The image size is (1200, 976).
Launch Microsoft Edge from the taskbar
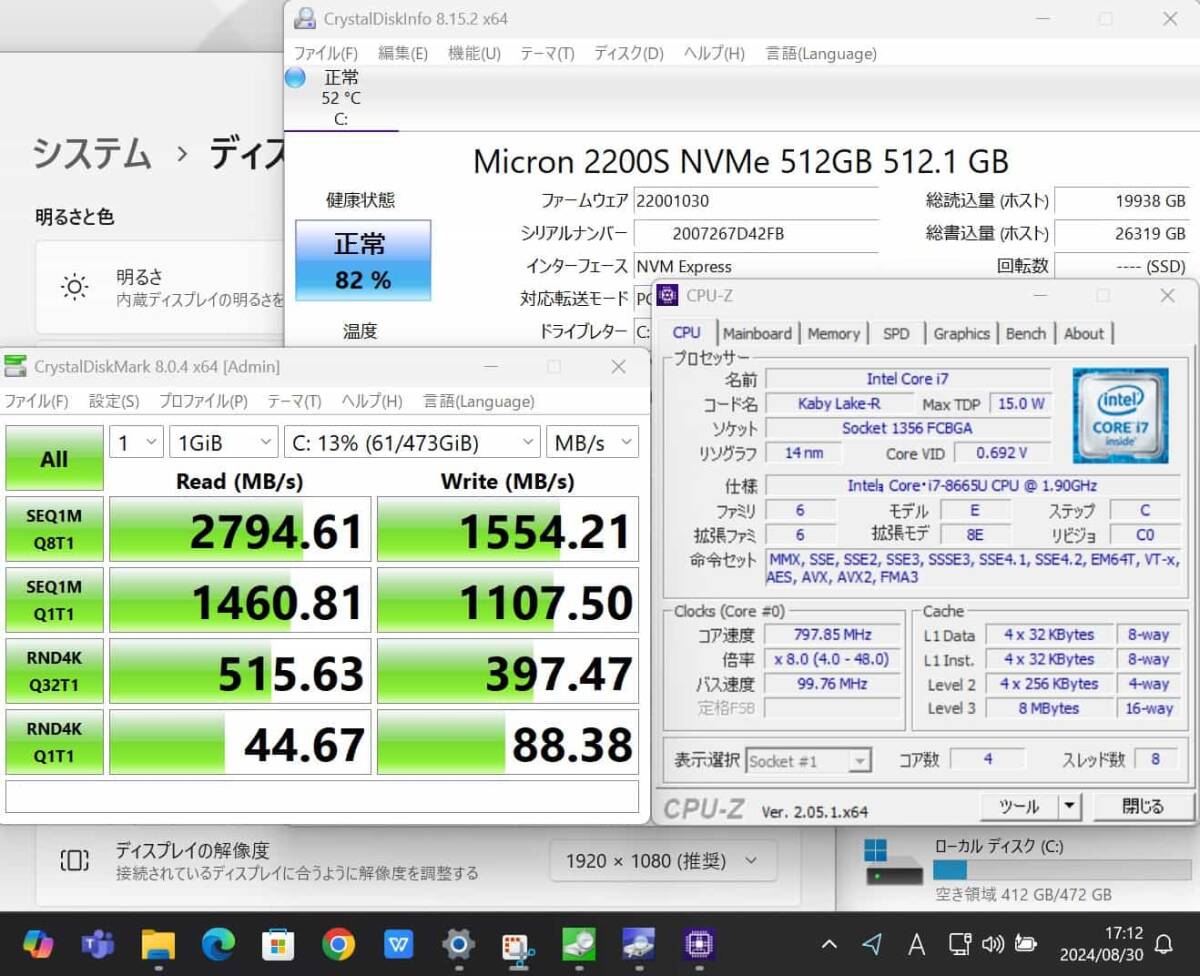pos(218,943)
